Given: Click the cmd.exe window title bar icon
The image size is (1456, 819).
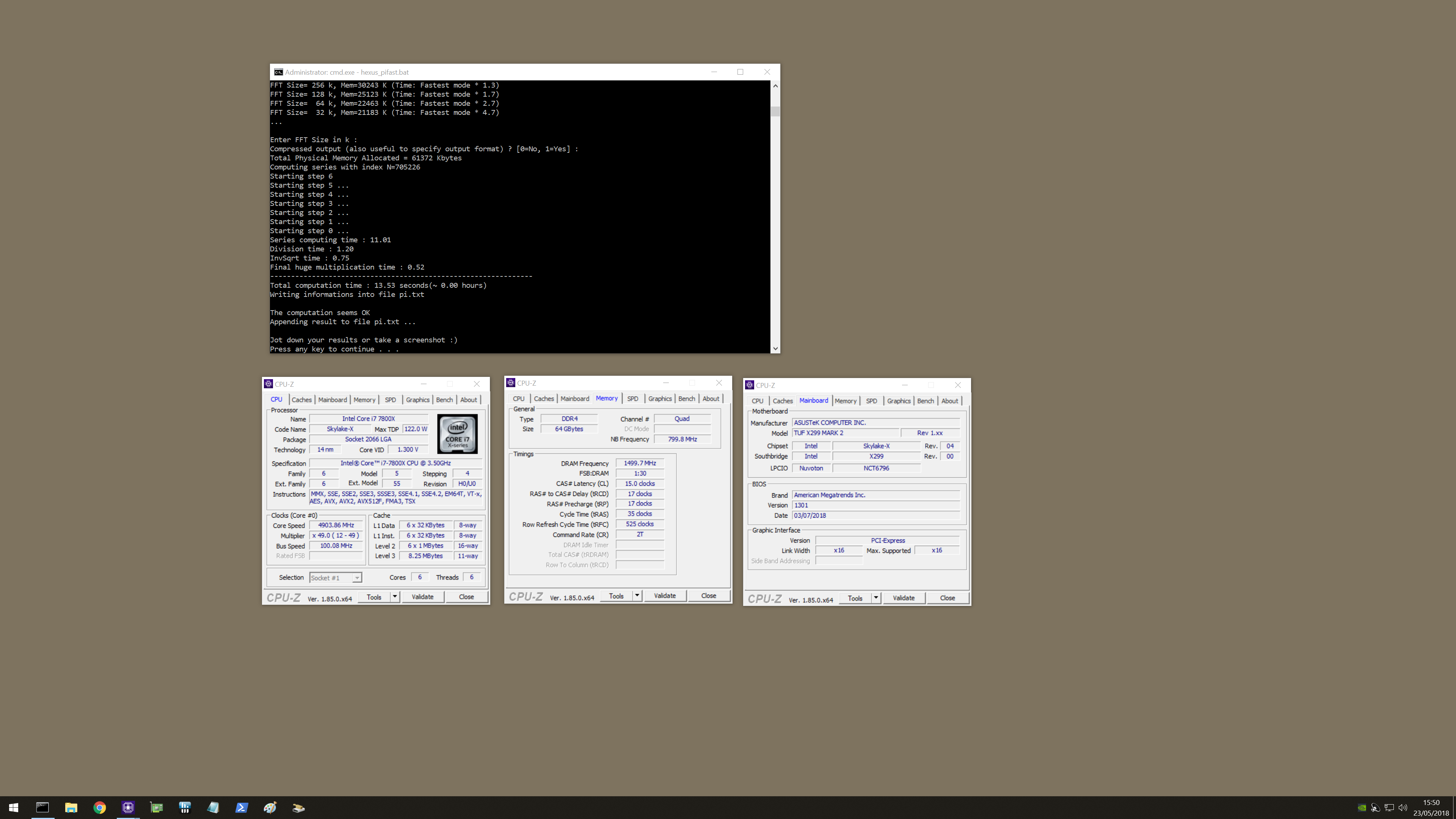Looking at the screenshot, I should coord(278,72).
